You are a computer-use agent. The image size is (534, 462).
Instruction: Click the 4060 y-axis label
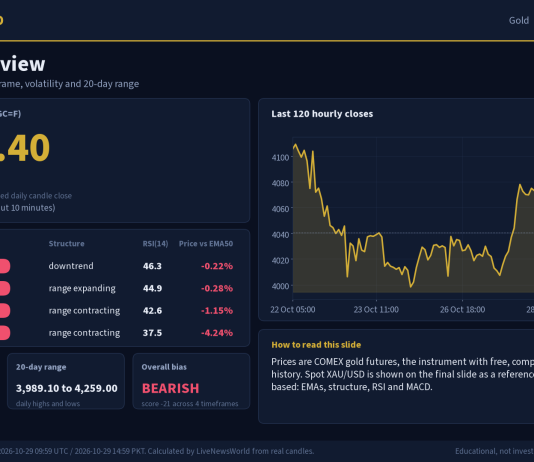[x=280, y=209]
